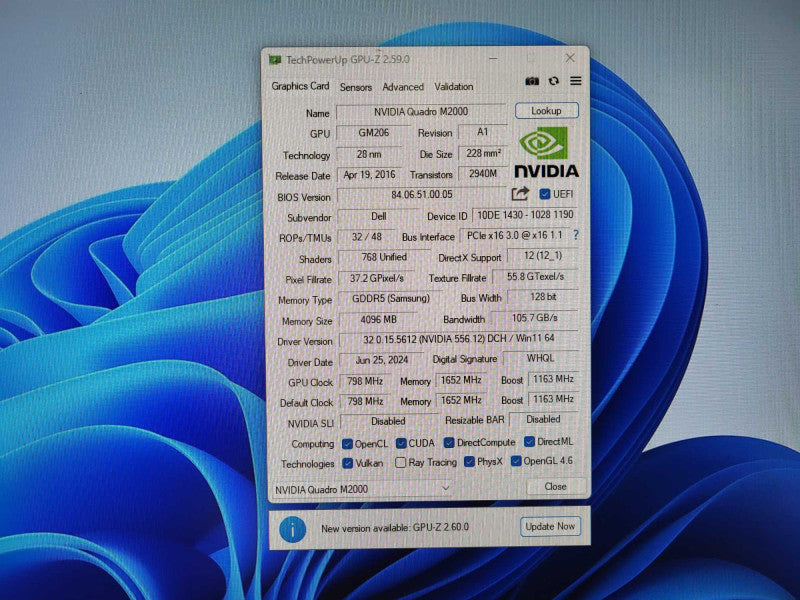800x600 pixels.
Task: Click the NVIDIA SLI value Disabled
Action: [x=388, y=421]
